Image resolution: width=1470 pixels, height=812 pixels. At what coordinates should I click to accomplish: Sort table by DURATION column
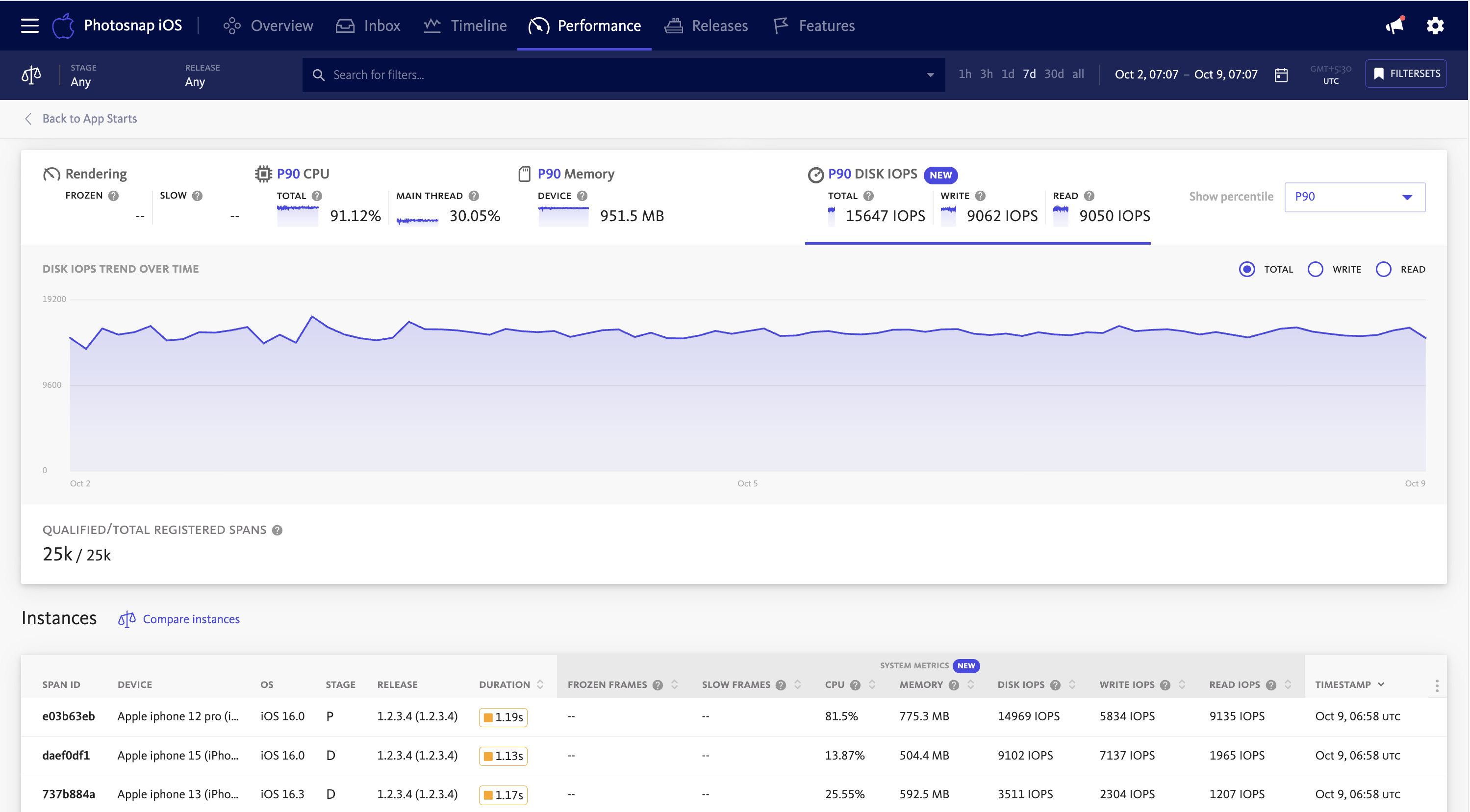(511, 685)
